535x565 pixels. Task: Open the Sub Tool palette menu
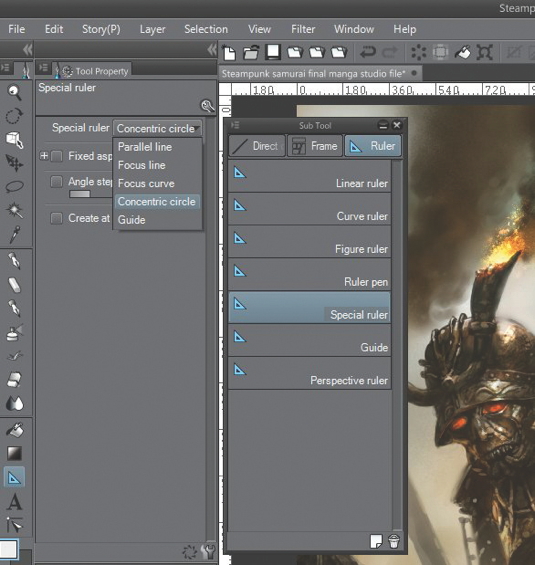[235, 125]
